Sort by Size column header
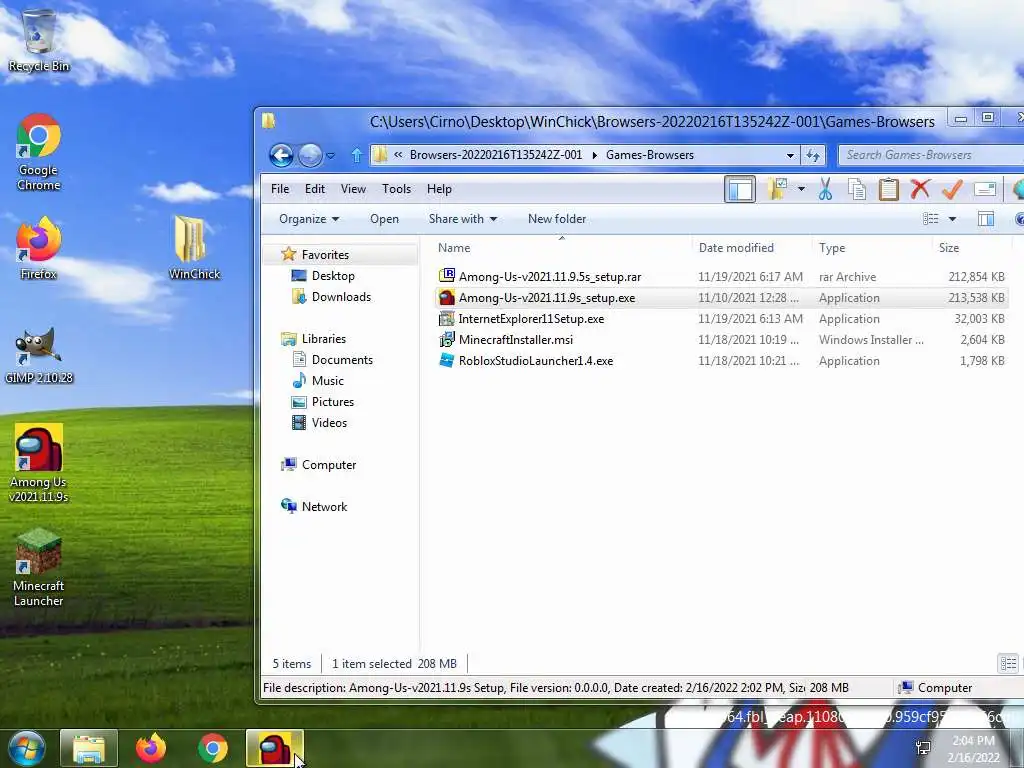This screenshot has width=1024, height=768. click(972, 248)
